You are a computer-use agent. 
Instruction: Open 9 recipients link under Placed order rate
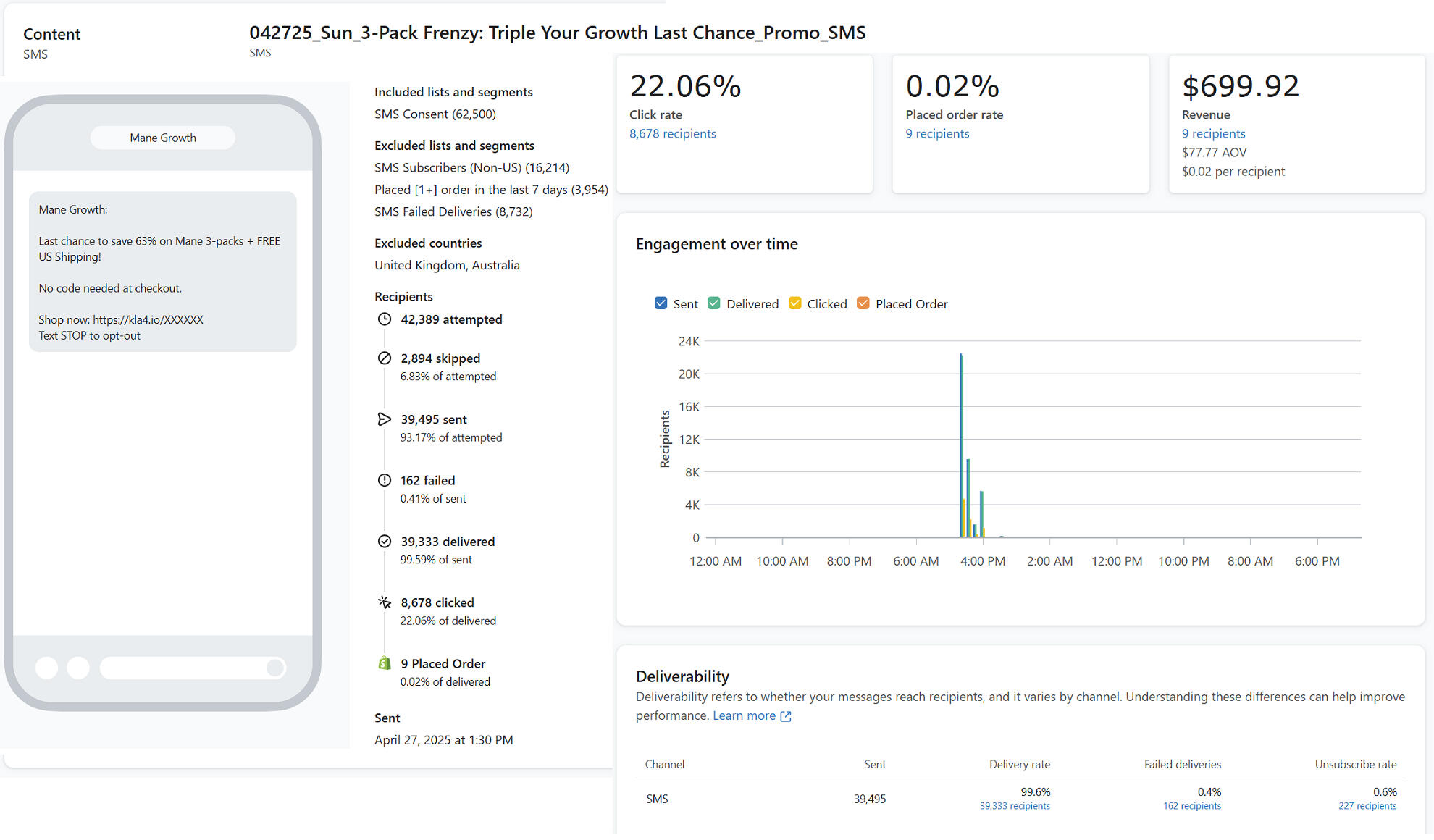pyautogui.click(x=937, y=134)
